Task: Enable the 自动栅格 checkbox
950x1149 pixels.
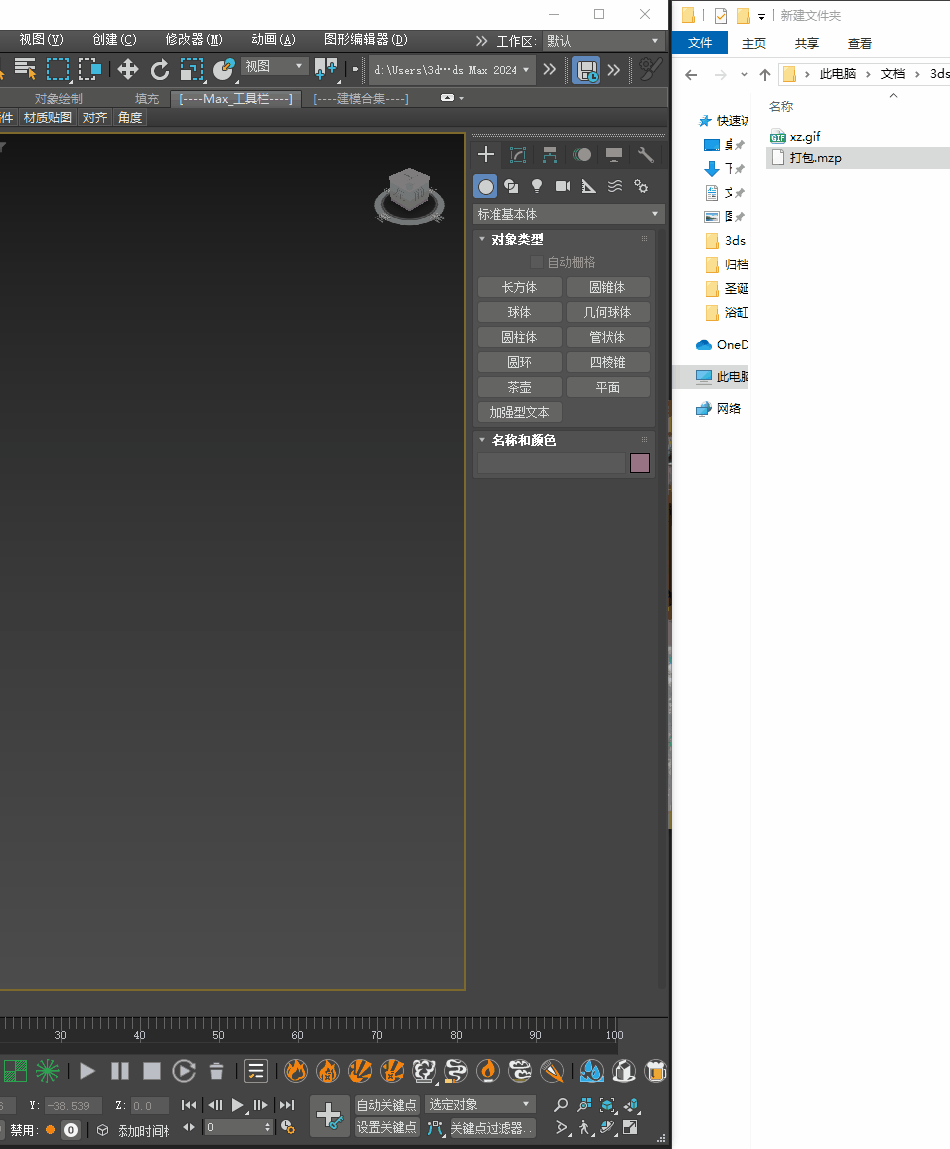Action: coord(537,262)
